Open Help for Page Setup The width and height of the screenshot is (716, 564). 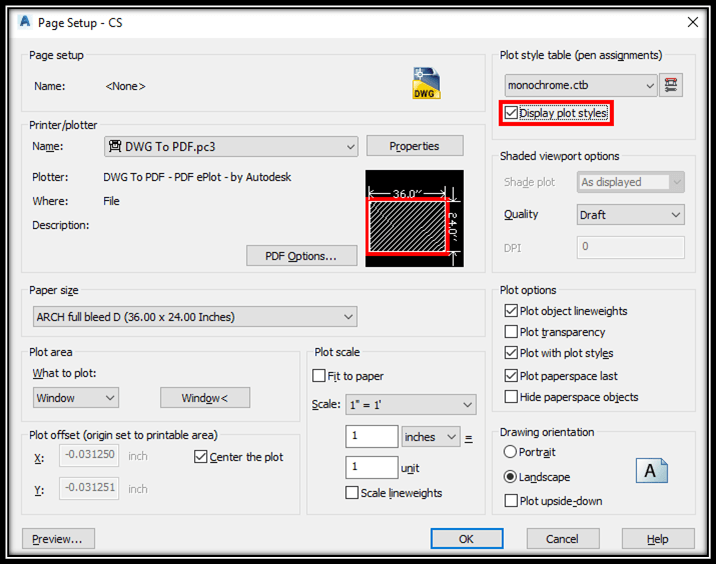click(658, 539)
